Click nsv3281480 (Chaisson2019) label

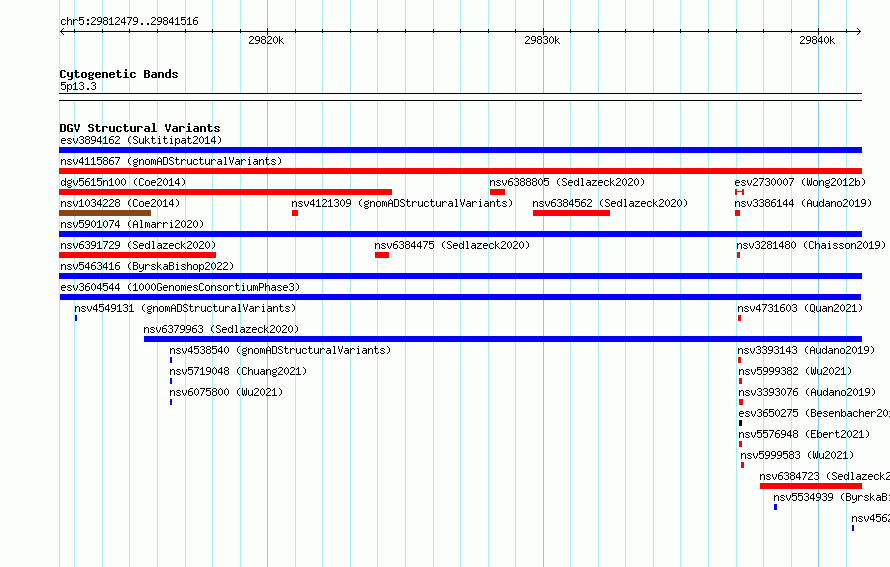[811, 245]
